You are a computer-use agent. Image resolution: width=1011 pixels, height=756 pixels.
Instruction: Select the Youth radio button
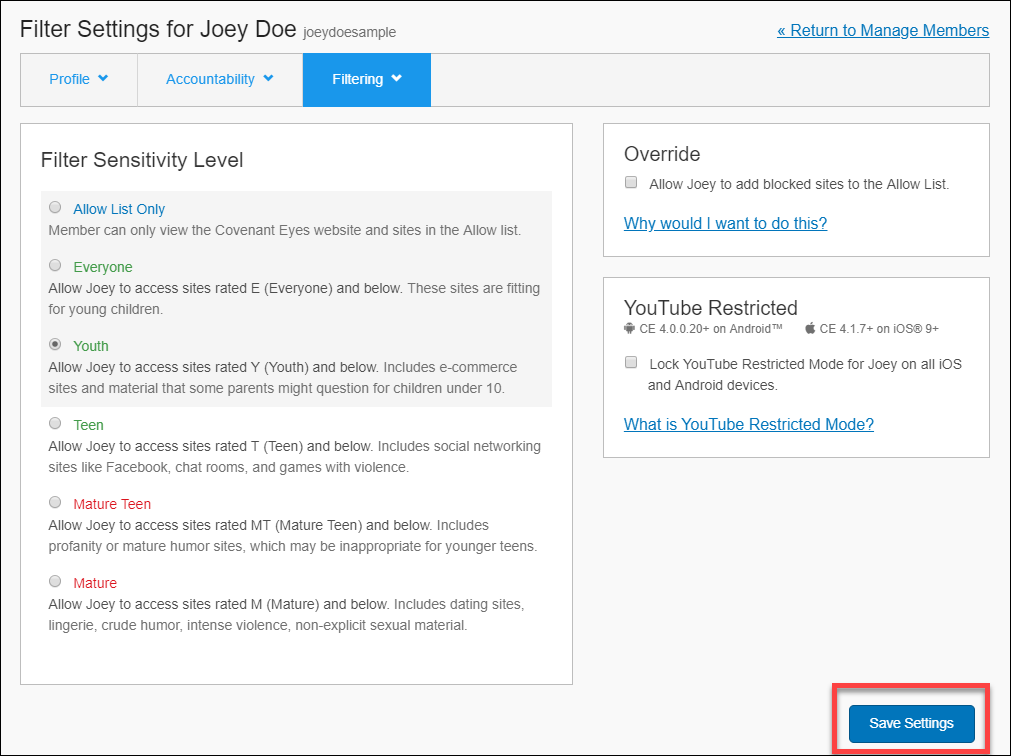pos(55,345)
